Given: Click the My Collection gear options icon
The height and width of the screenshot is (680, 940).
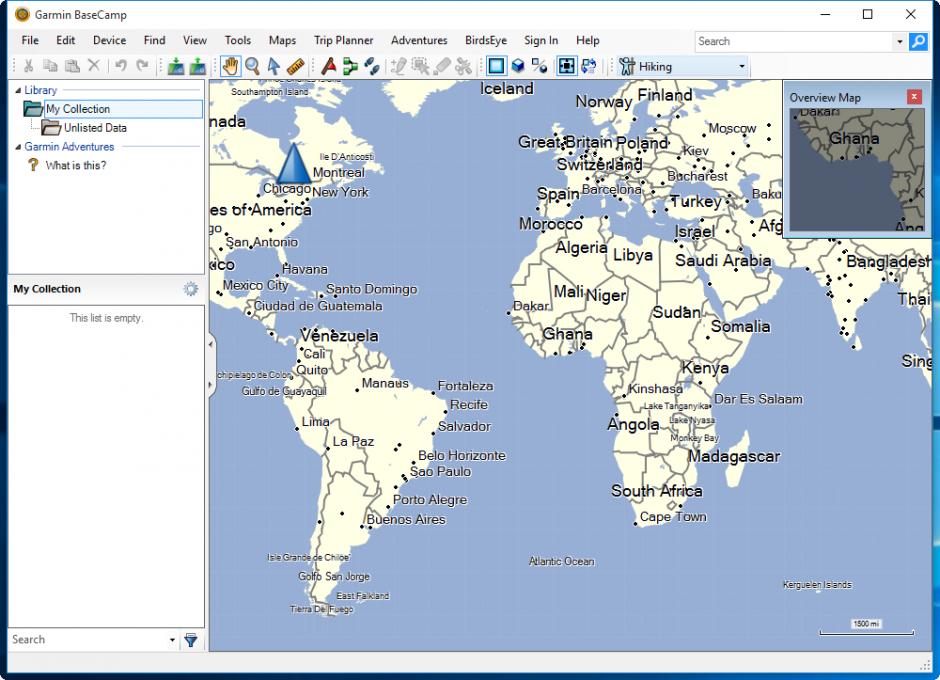Looking at the screenshot, I should click(x=191, y=289).
